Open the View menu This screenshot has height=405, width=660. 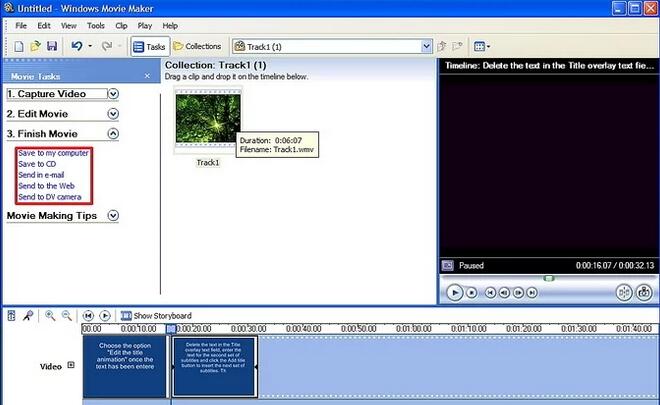[69, 26]
